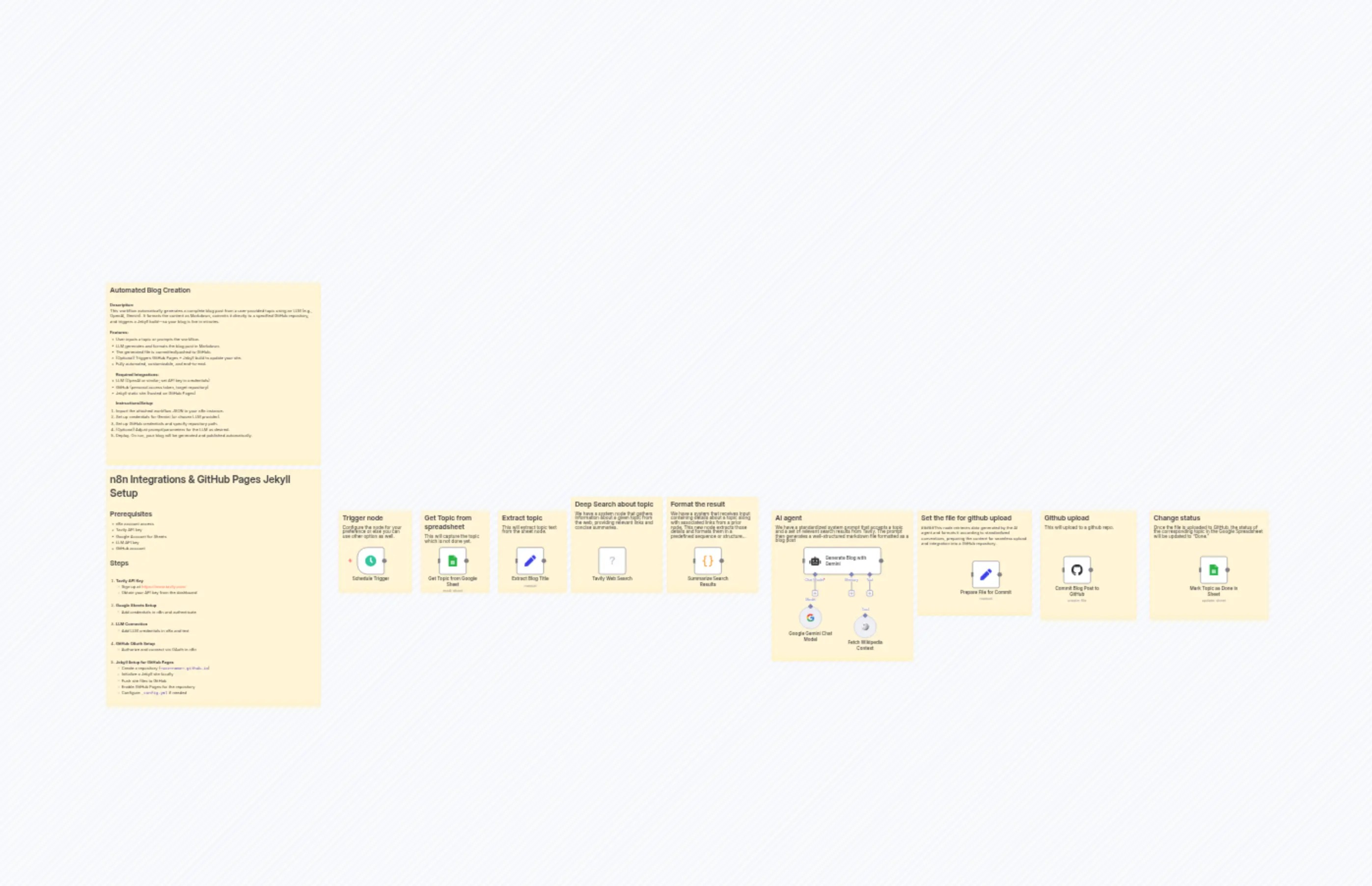Select the Commit Blog Post to GitHub node
Image resolution: width=1372 pixels, height=886 pixels.
click(1077, 570)
